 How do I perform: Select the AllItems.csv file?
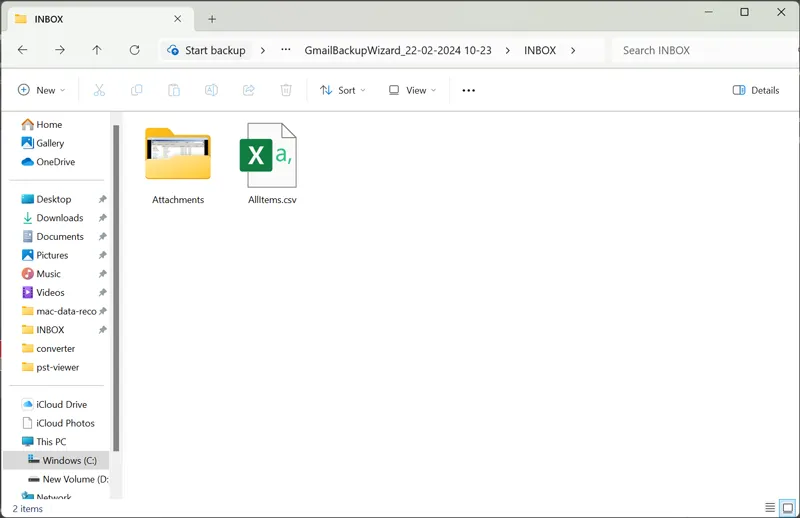click(x=272, y=163)
